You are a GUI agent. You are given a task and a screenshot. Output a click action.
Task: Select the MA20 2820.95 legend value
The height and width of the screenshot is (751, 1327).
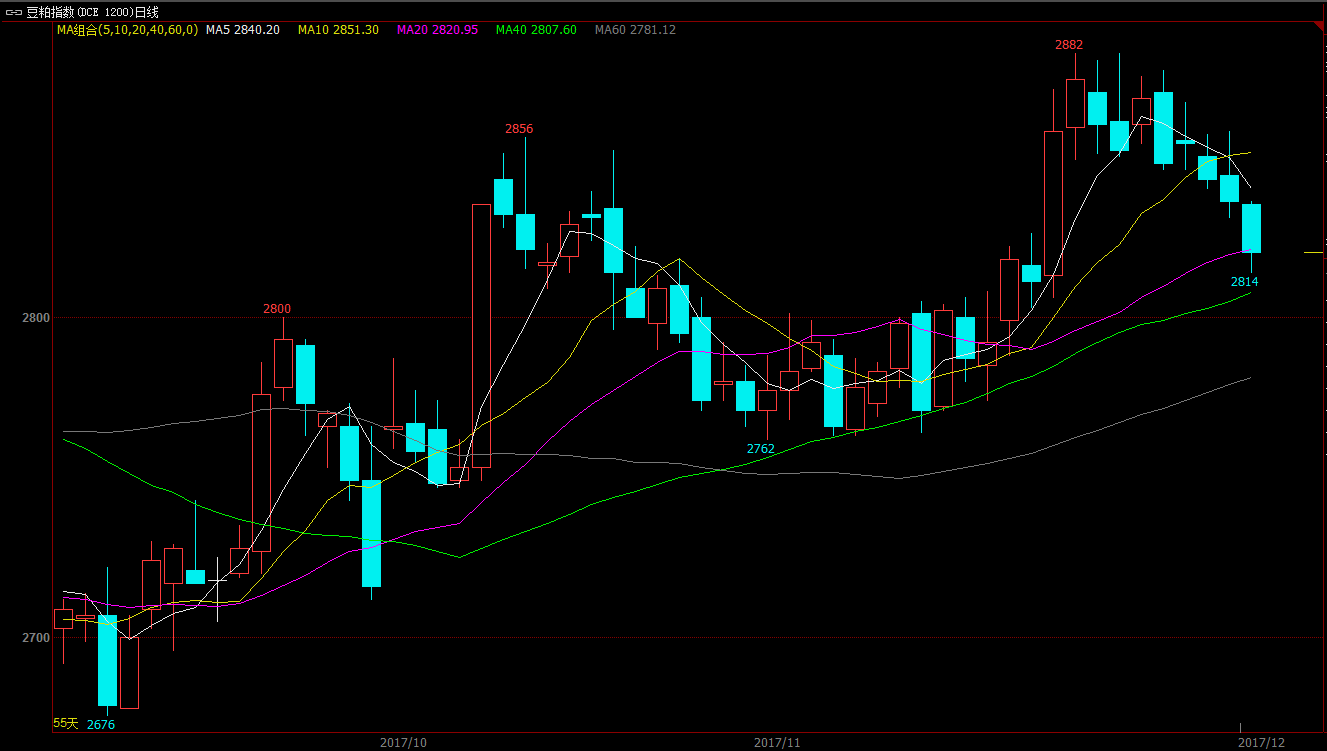coord(437,30)
